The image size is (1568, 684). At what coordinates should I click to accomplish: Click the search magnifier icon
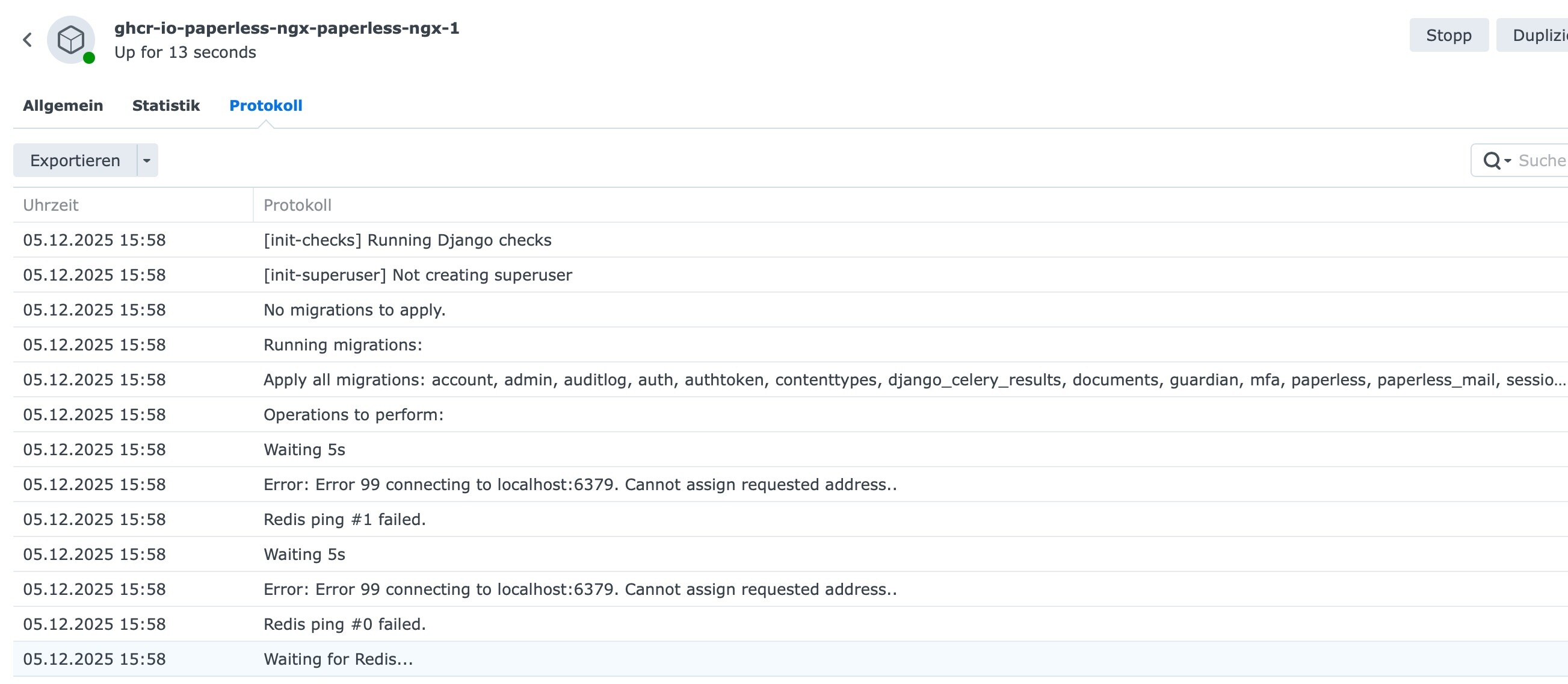pyautogui.click(x=1492, y=161)
